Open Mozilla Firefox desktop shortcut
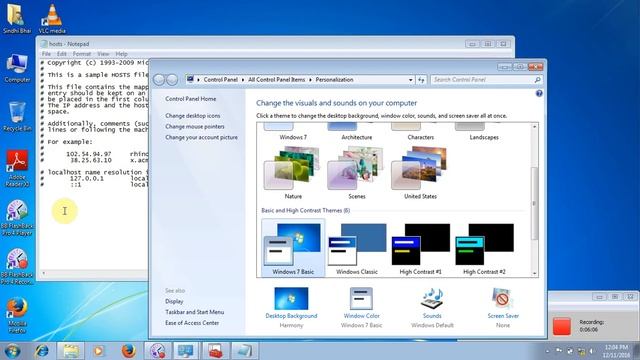Viewport: 640px width, 360px height. click(x=17, y=315)
